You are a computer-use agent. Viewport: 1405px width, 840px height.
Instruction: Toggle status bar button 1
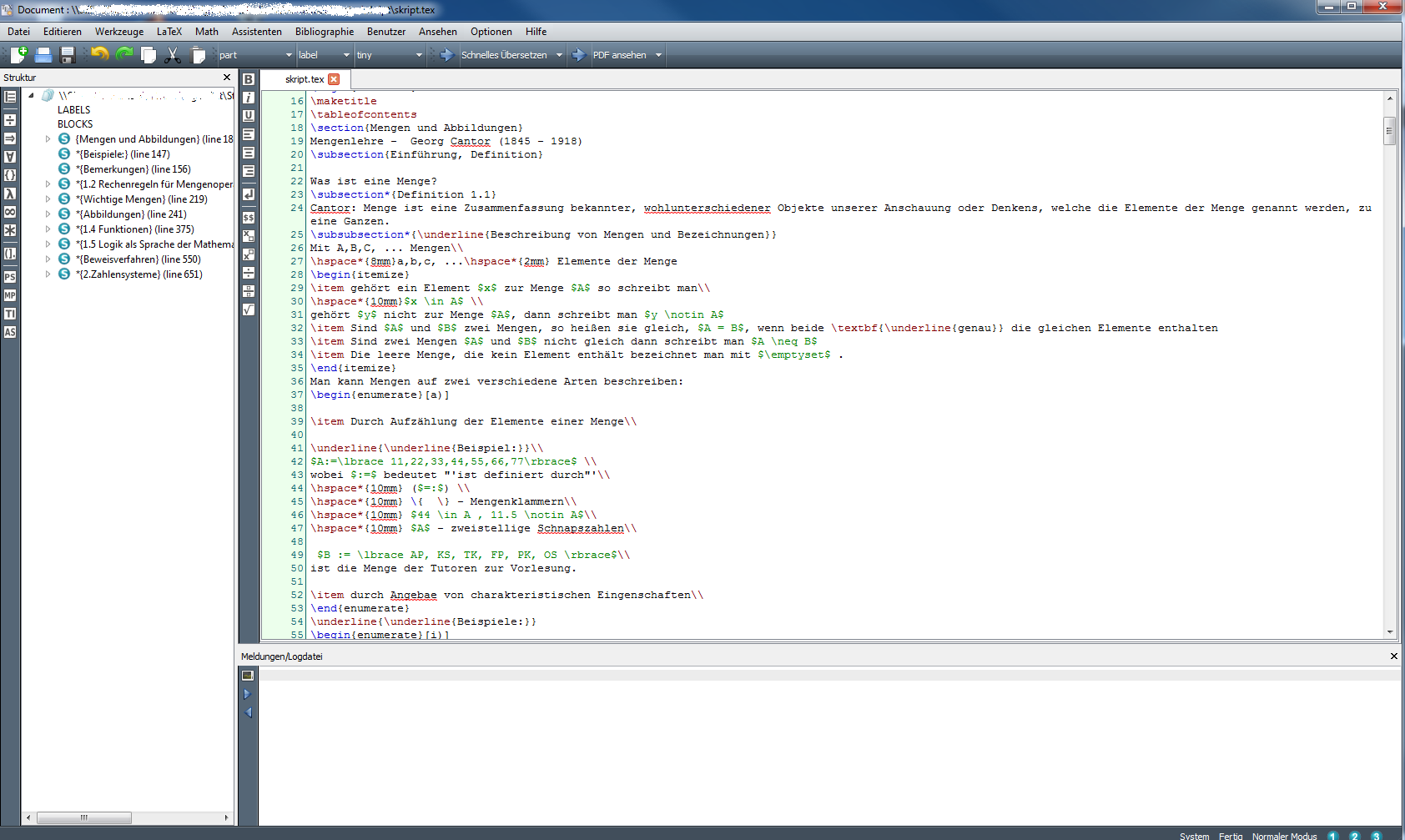(x=1333, y=835)
